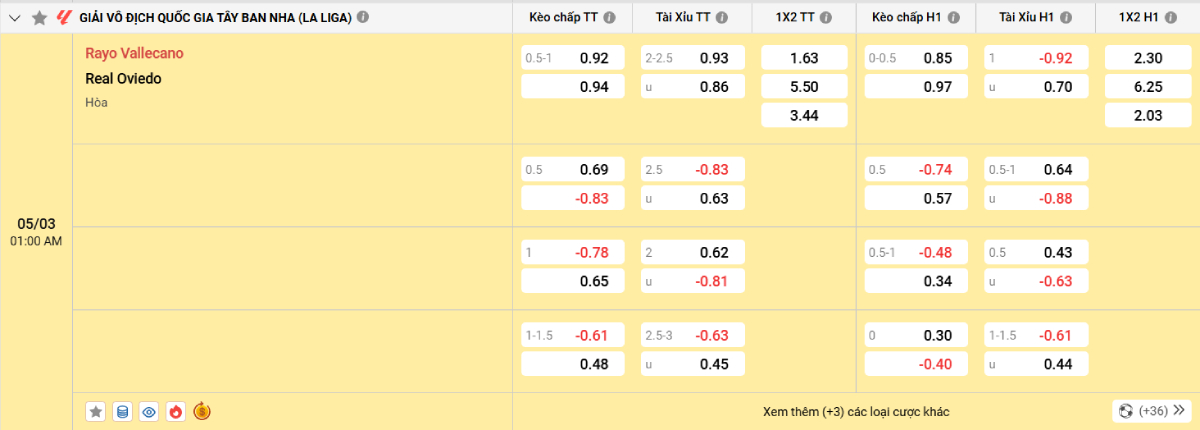Favorite the La Liga league star
The height and width of the screenshot is (430, 1200).
click(39, 17)
